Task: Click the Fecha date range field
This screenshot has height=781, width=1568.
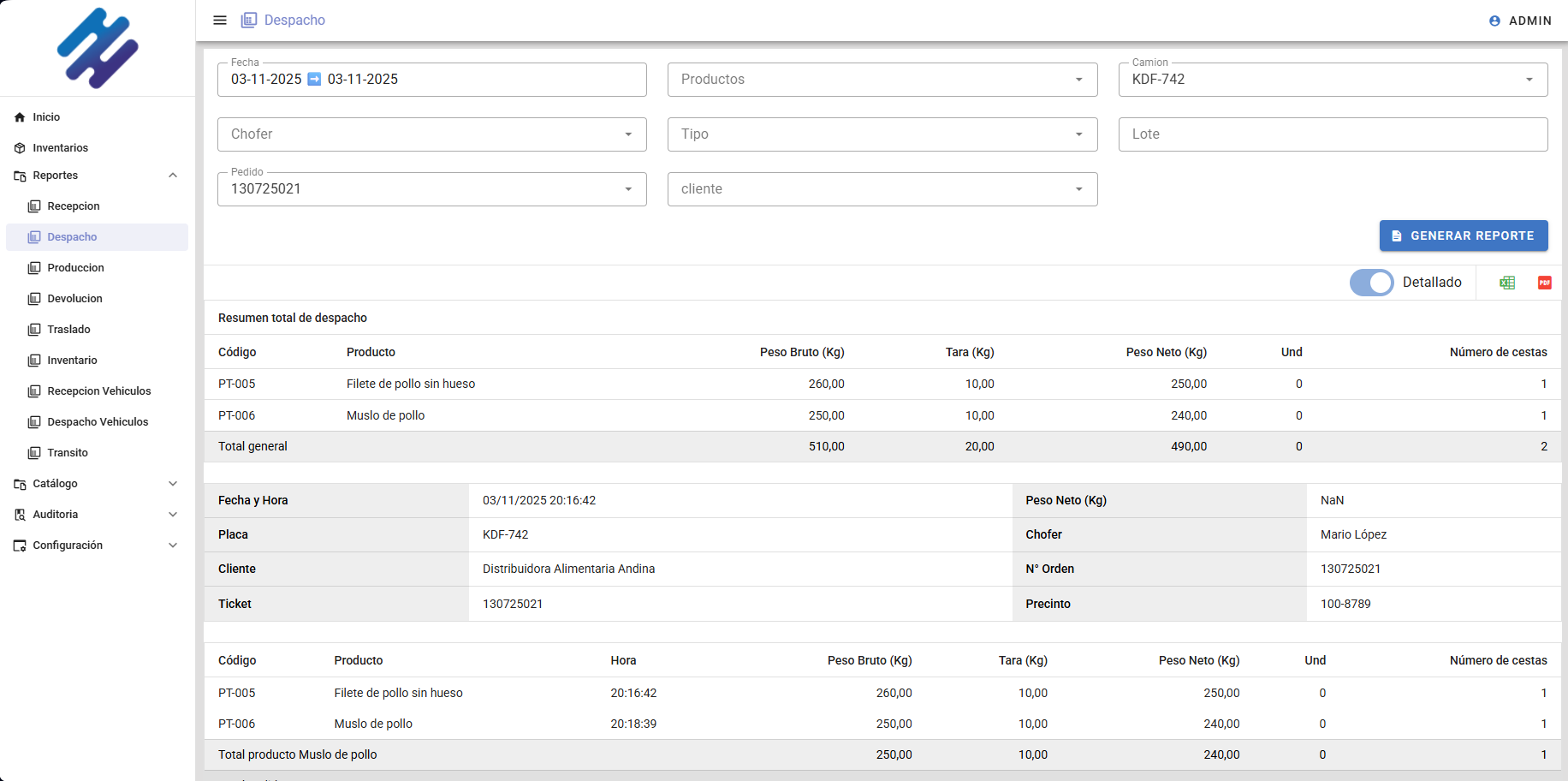Action: point(431,80)
